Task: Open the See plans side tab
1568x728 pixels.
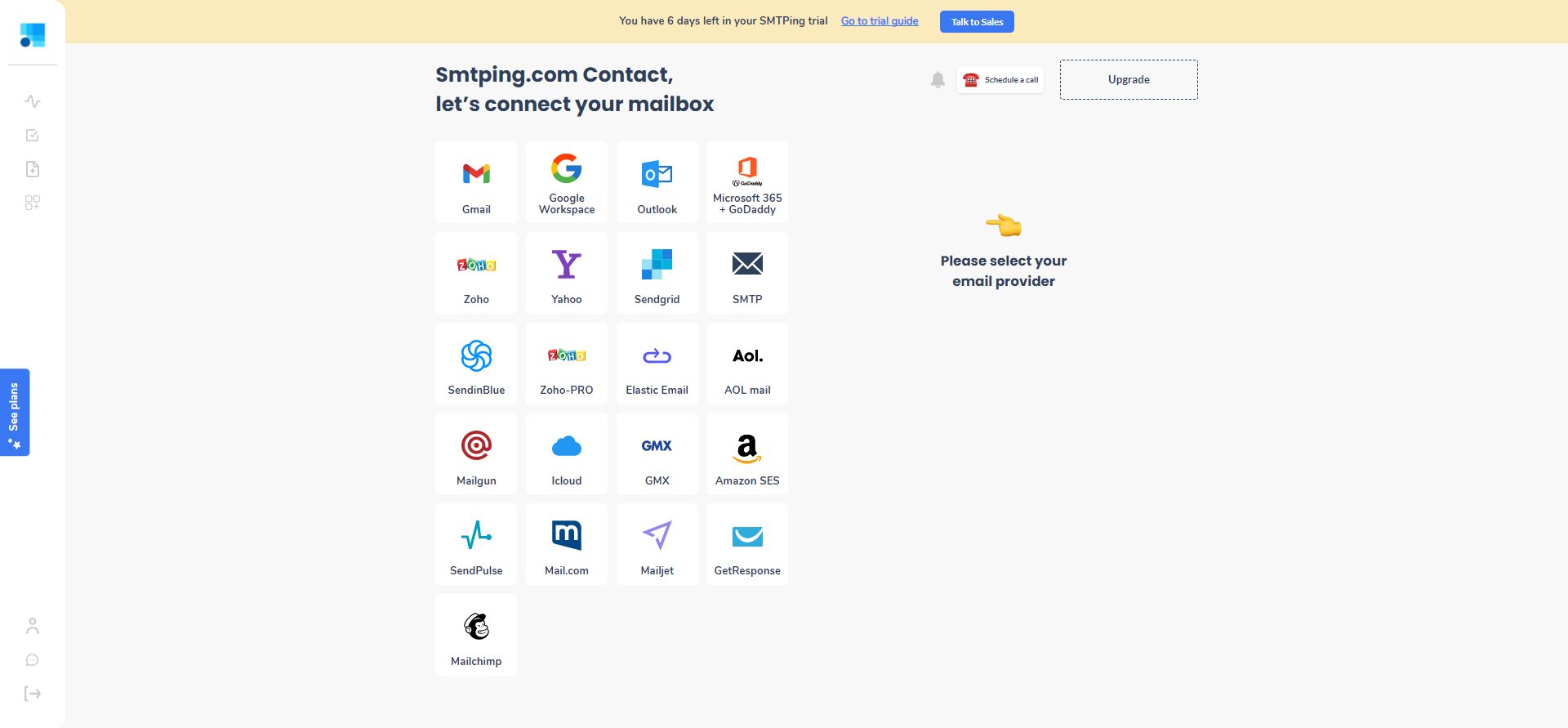Action: (15, 413)
